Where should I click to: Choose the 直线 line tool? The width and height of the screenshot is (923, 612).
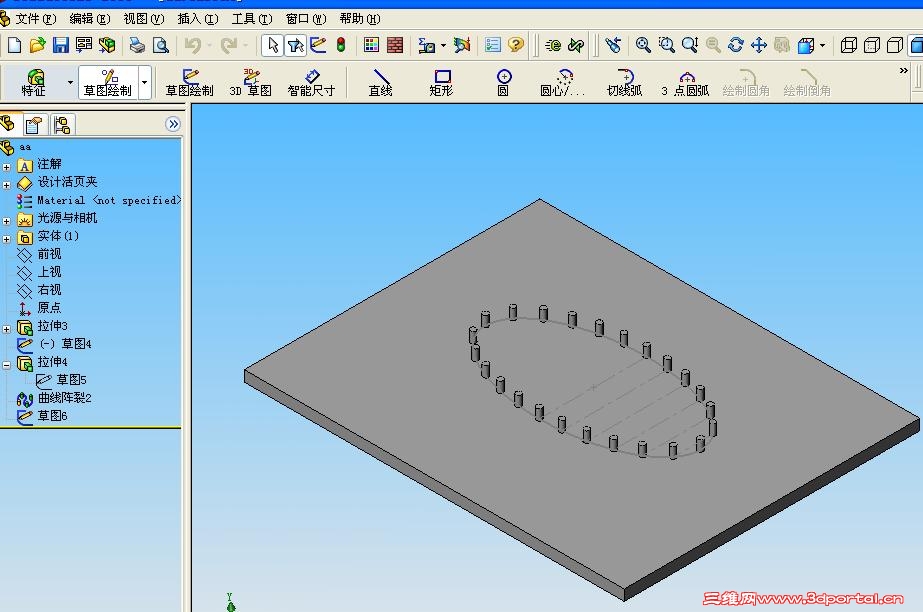380,82
